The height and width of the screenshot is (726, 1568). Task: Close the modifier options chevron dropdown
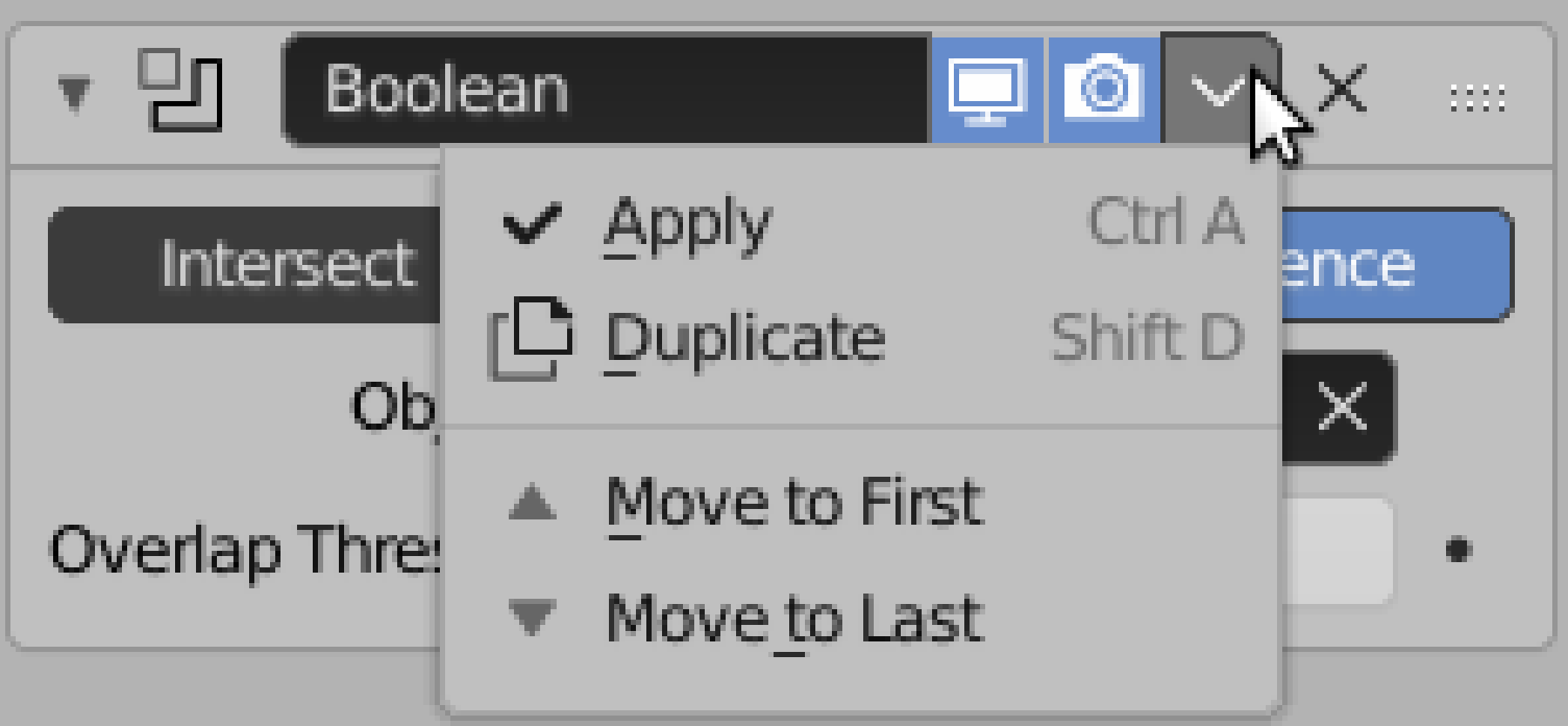1219,90
